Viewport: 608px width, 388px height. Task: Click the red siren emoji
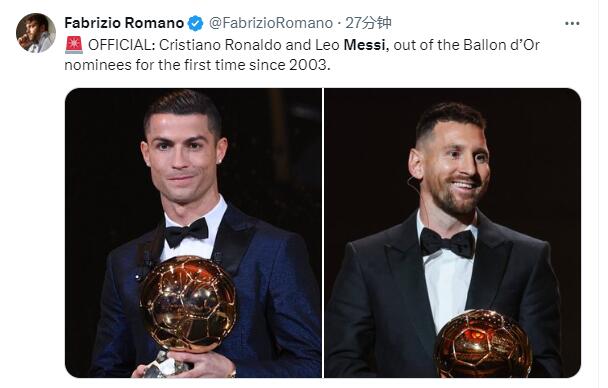[x=74, y=45]
